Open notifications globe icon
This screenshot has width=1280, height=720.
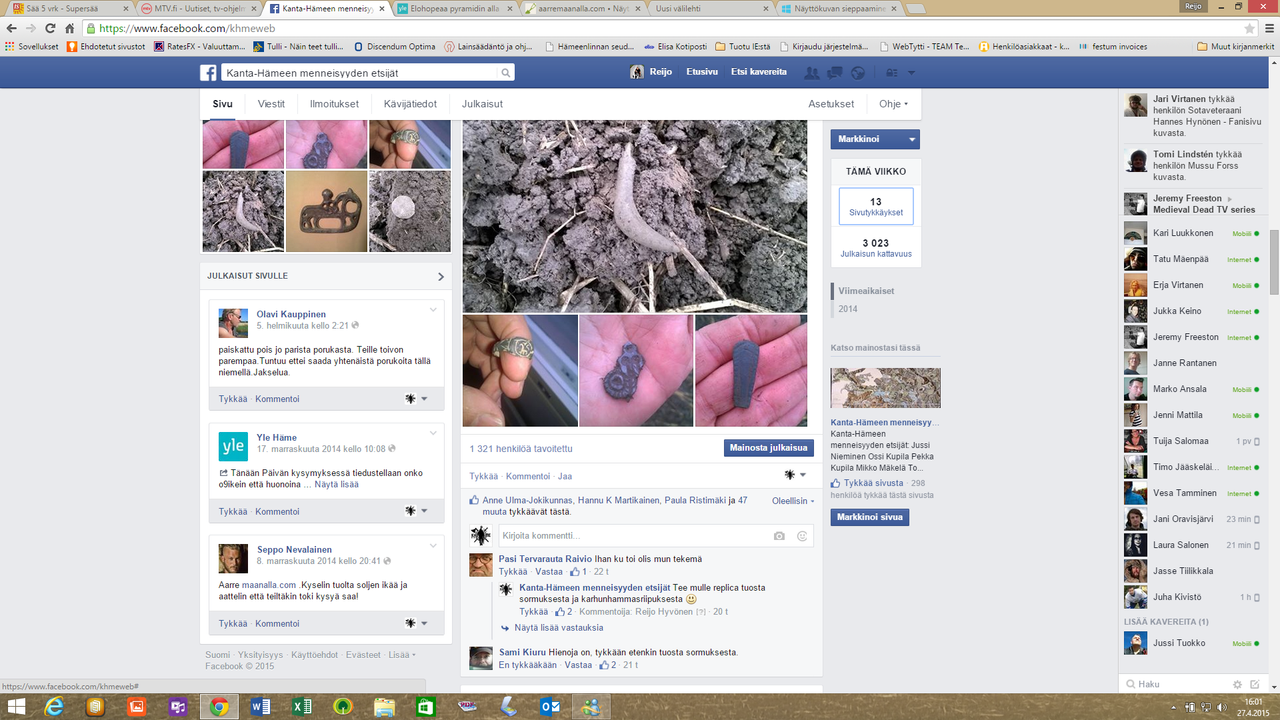(x=858, y=73)
